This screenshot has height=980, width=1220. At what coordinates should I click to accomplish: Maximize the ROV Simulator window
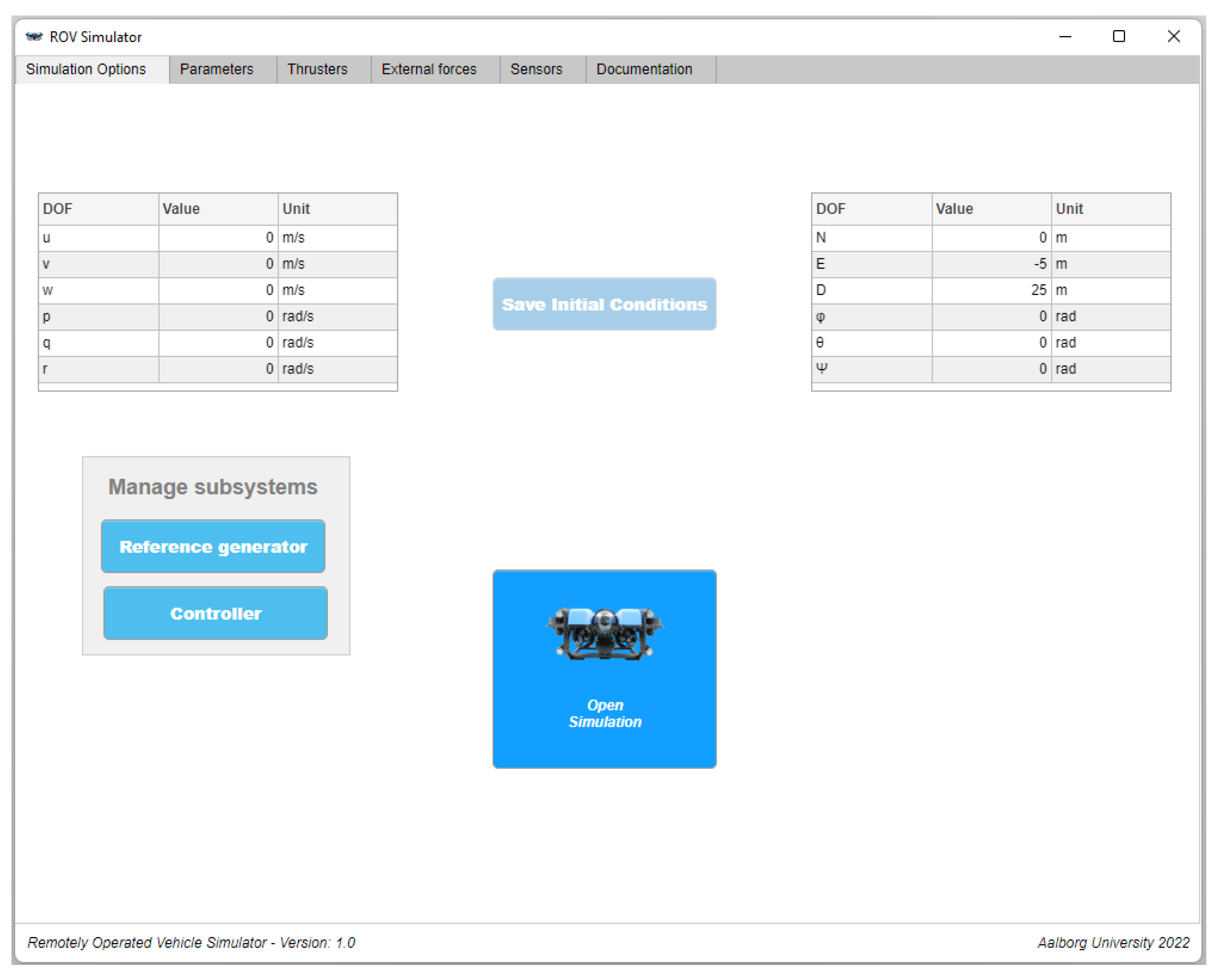pos(1118,37)
